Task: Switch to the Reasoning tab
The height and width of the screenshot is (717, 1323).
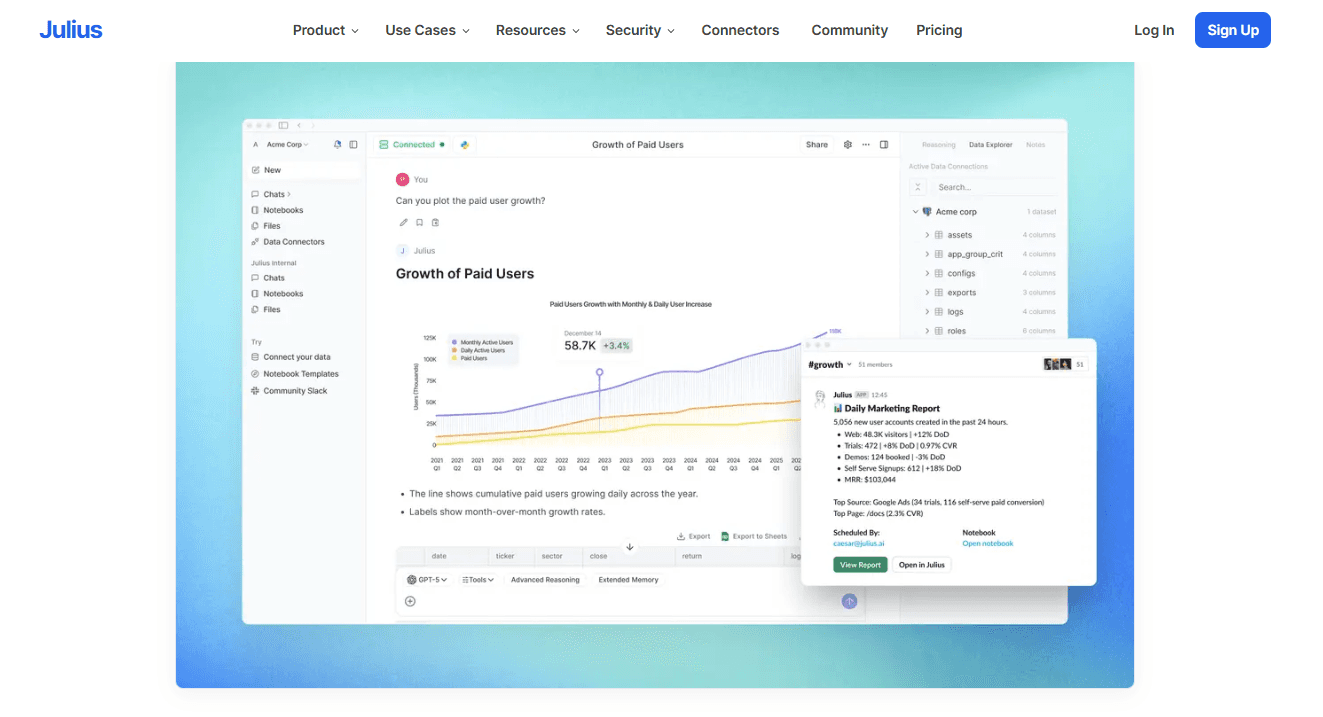Action: click(938, 145)
